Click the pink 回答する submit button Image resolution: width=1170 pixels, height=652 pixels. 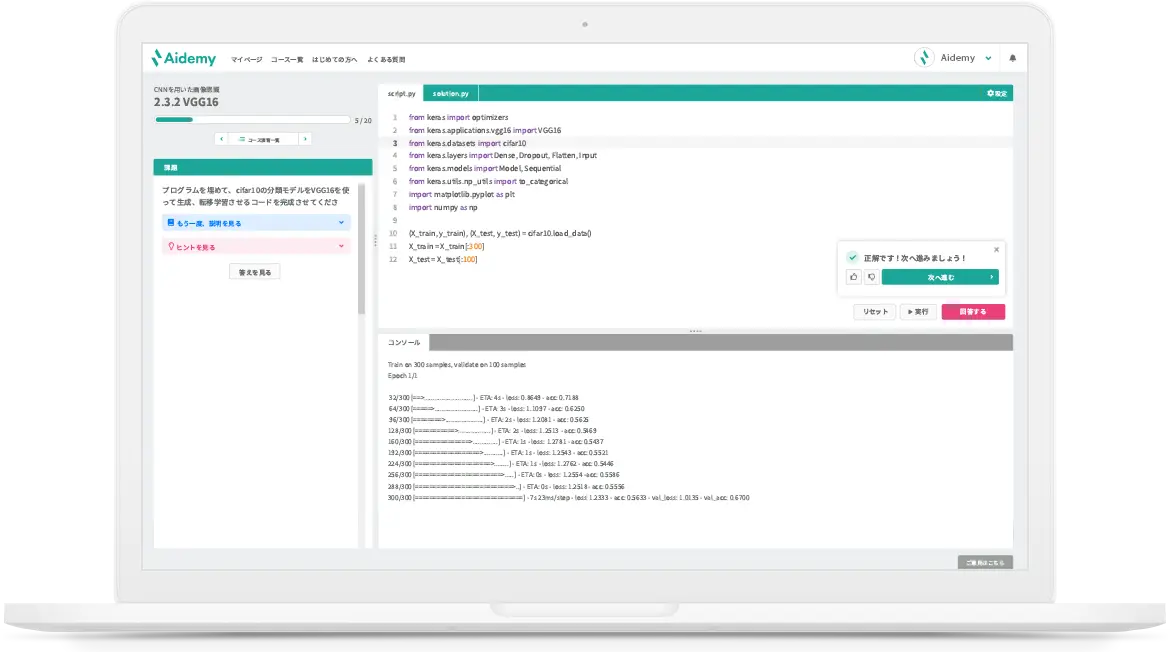tap(973, 312)
